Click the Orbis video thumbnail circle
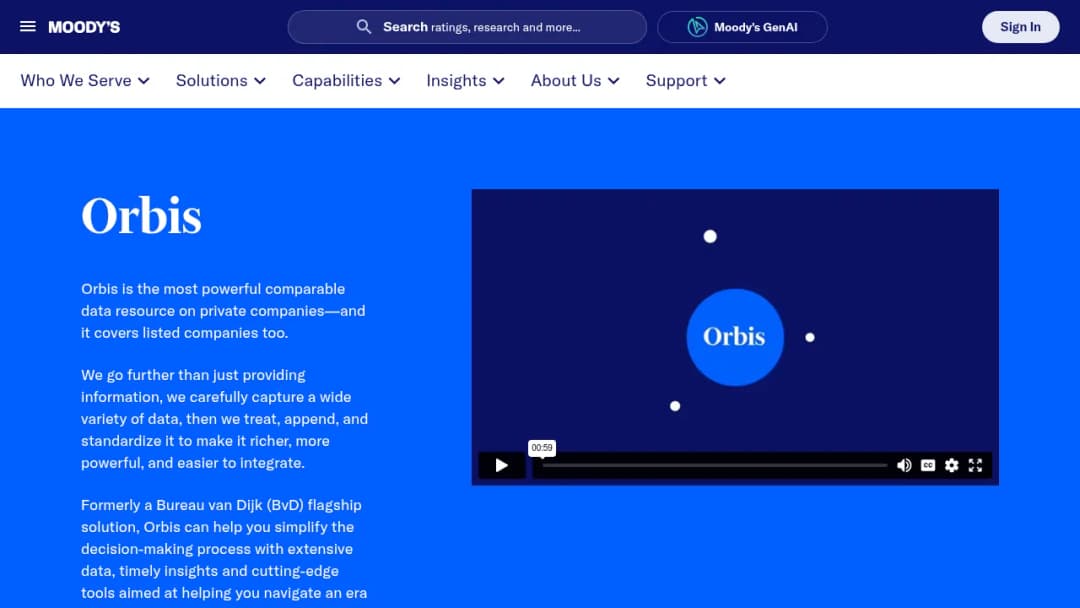Image resolution: width=1080 pixels, height=608 pixels. tap(735, 337)
